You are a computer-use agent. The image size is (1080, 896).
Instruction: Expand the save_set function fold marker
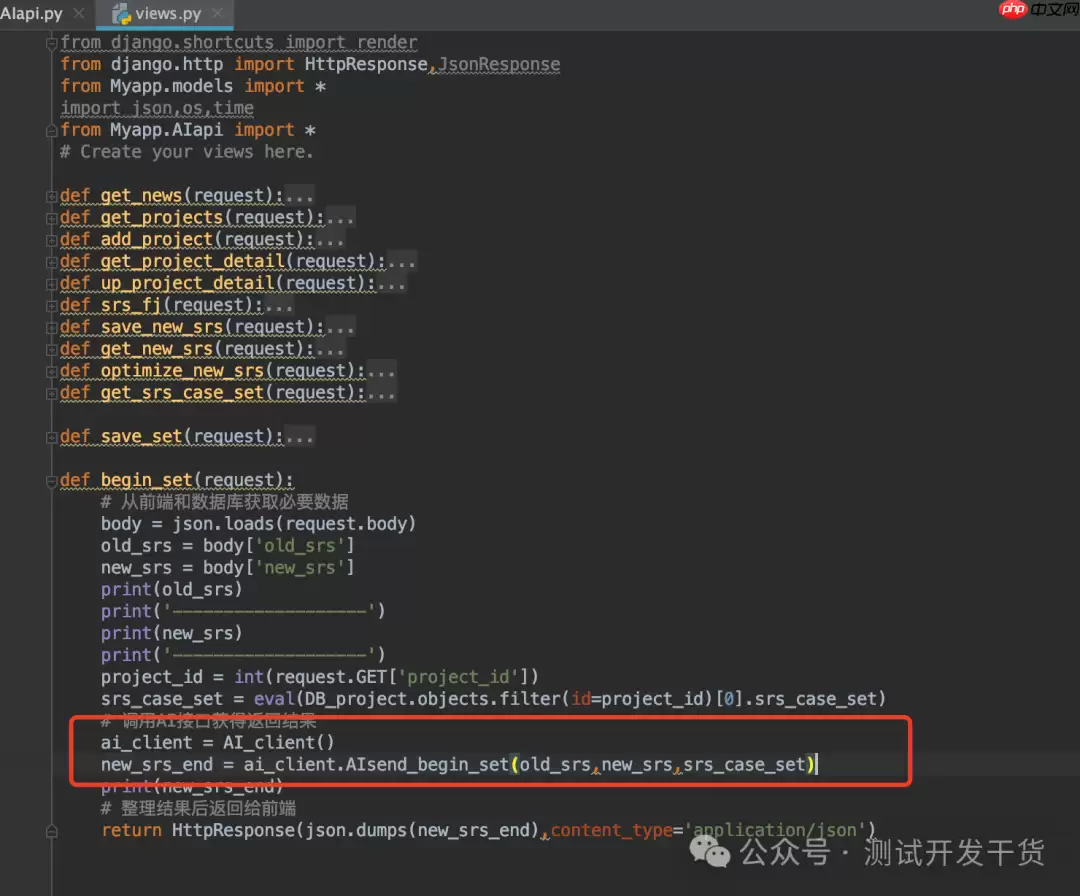[51, 437]
